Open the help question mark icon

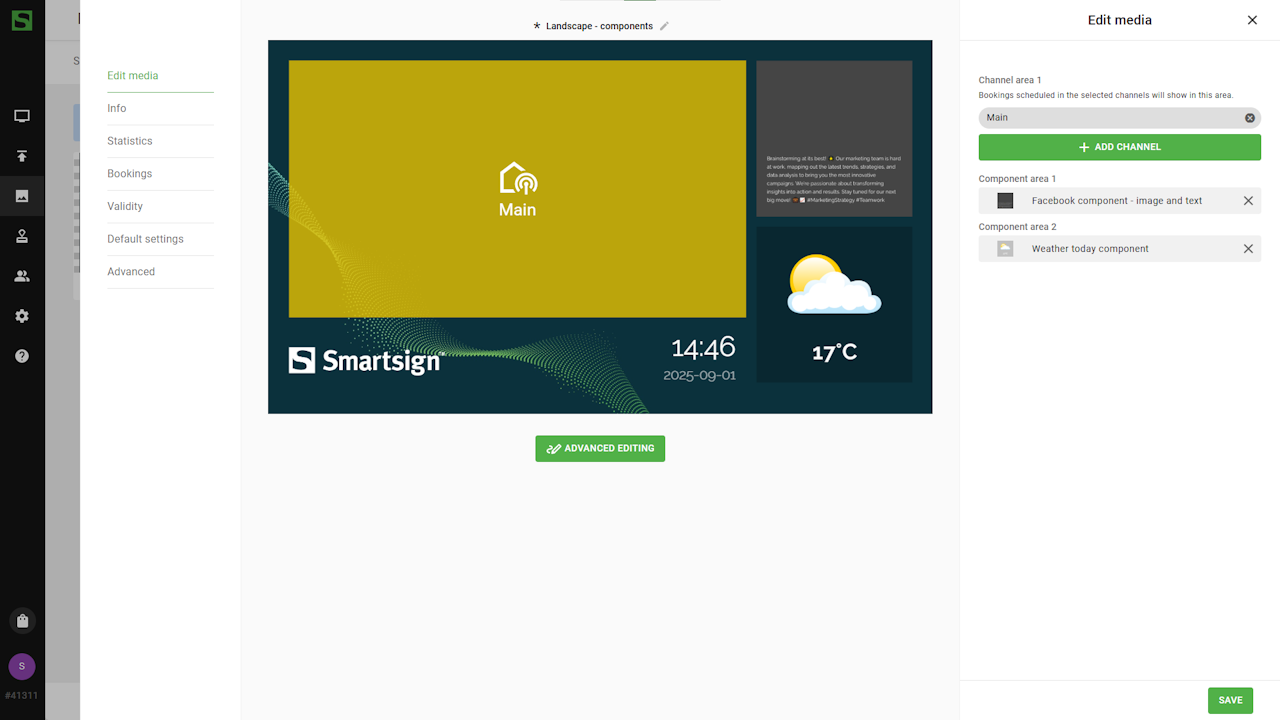22,356
